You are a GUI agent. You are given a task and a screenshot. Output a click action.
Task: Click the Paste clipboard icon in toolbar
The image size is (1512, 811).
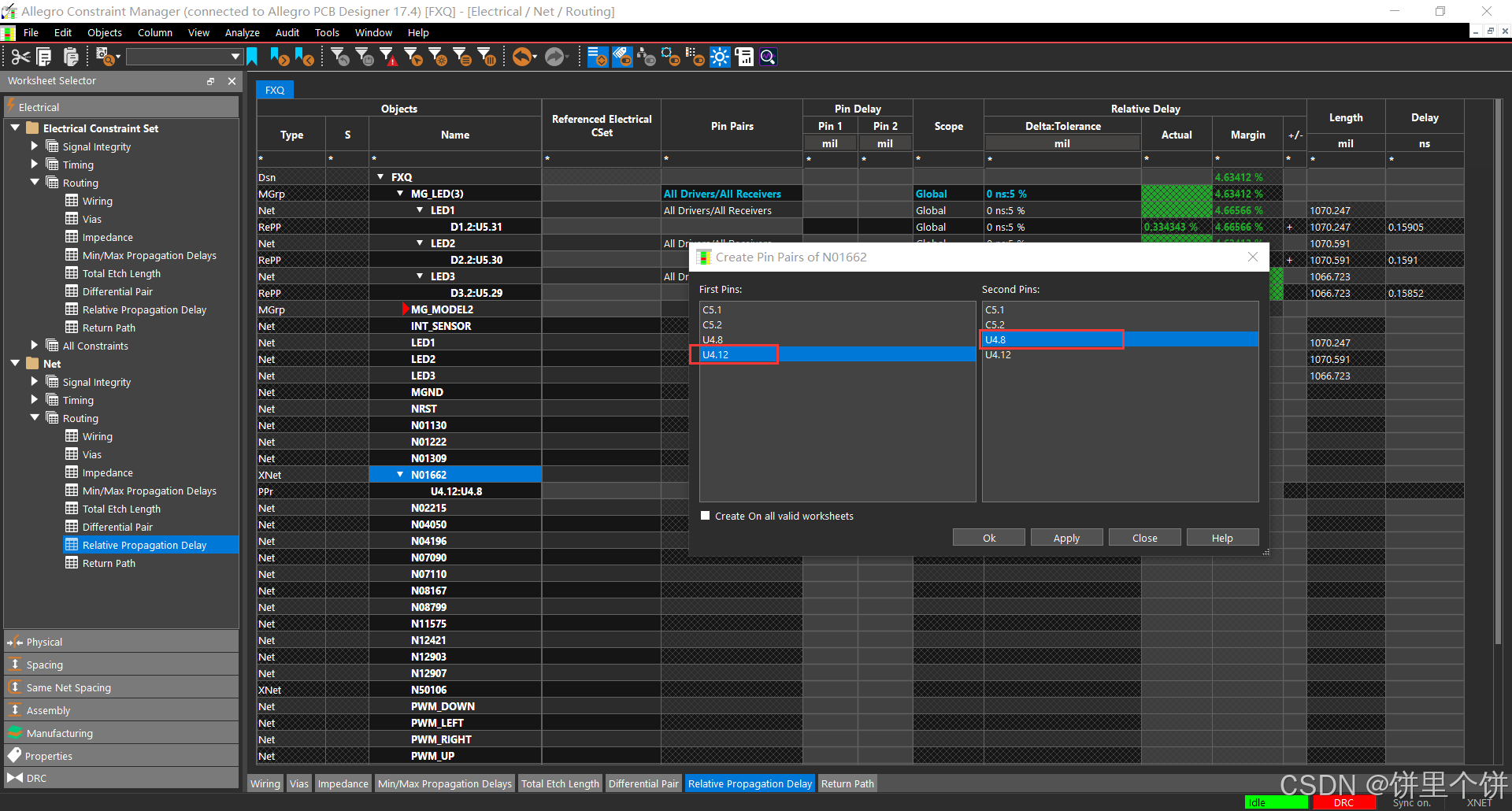[x=71, y=57]
